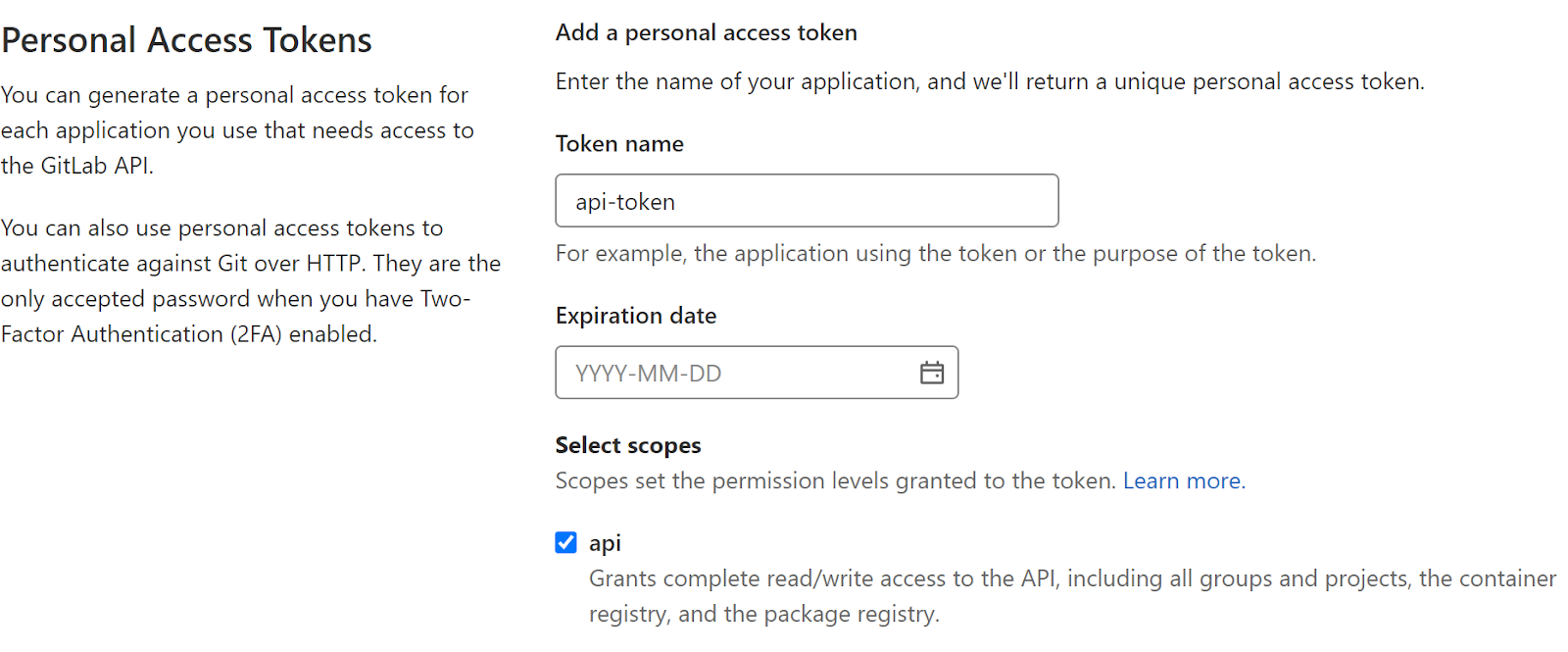1568x652 pixels.
Task: Click the 'For example' hint below Token name
Action: [935, 254]
